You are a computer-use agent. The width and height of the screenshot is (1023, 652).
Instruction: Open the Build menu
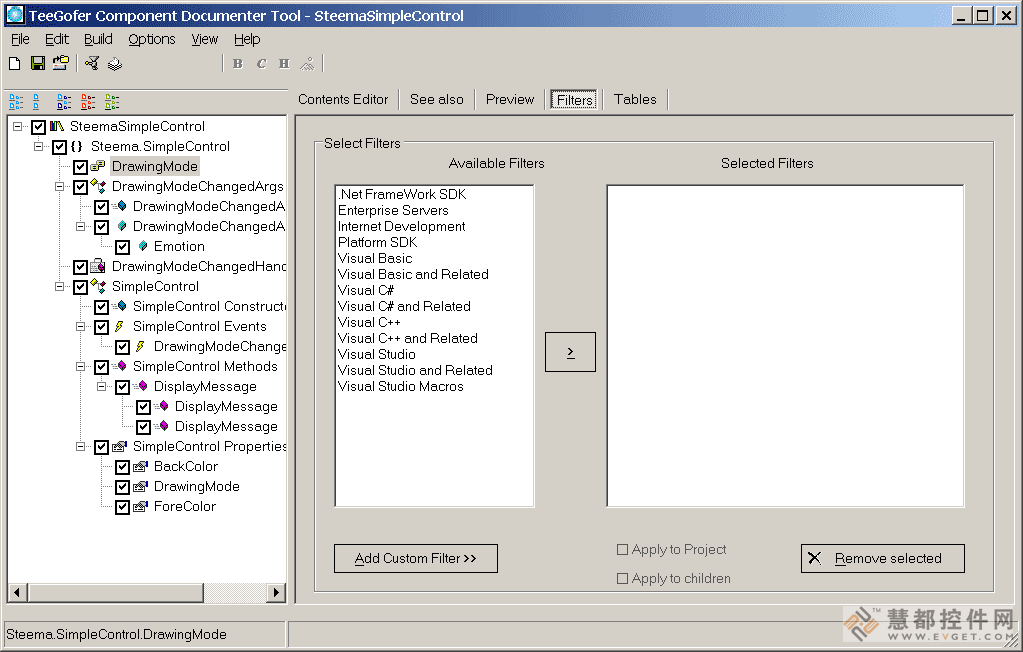click(98, 39)
